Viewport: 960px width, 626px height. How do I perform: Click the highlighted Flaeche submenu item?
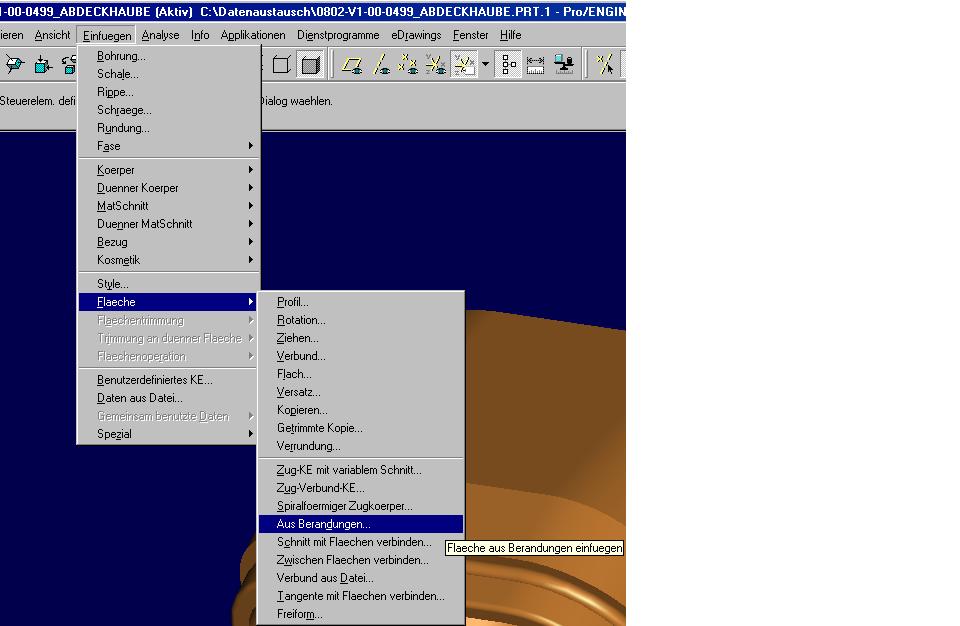pos(169,302)
